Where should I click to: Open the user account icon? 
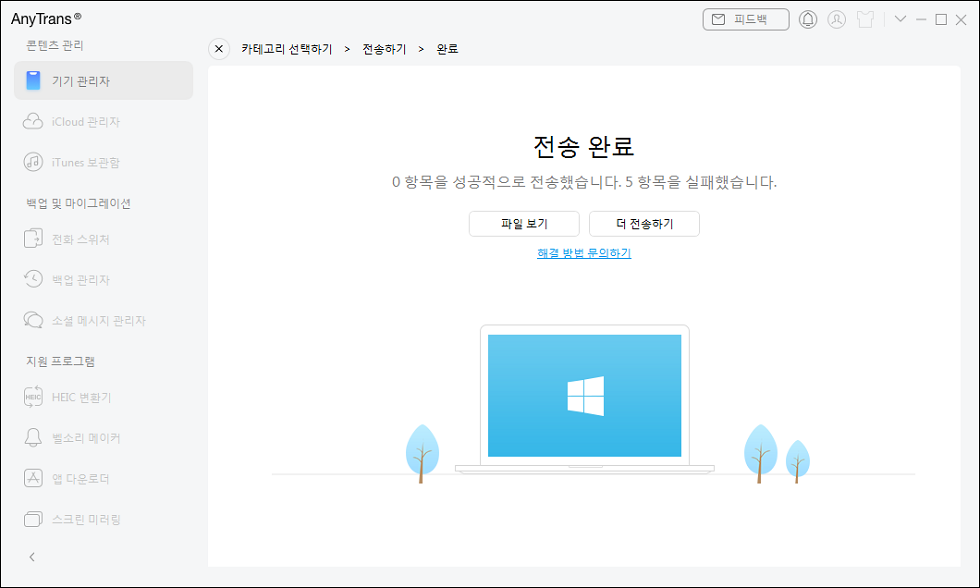click(837, 19)
